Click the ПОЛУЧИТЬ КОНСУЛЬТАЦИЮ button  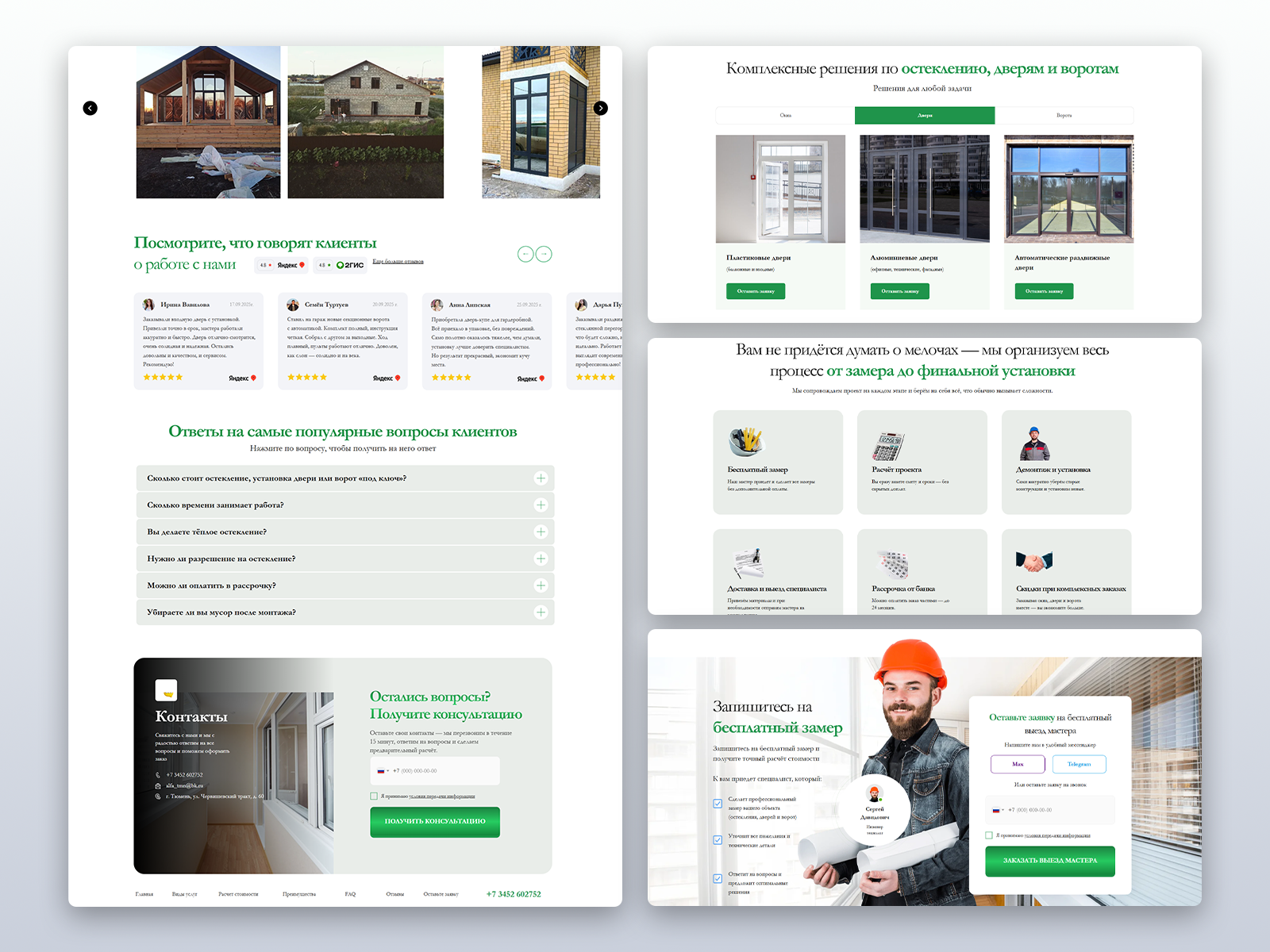coord(435,822)
